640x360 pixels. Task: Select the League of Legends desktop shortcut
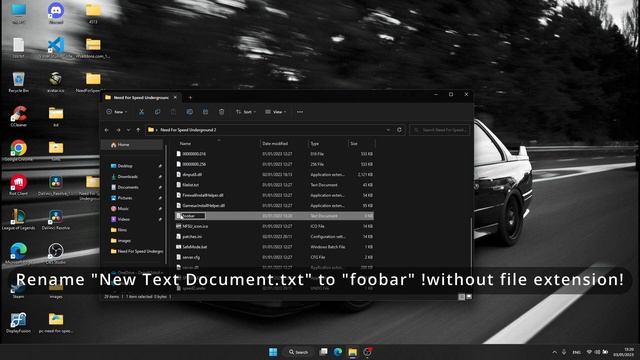point(18,219)
